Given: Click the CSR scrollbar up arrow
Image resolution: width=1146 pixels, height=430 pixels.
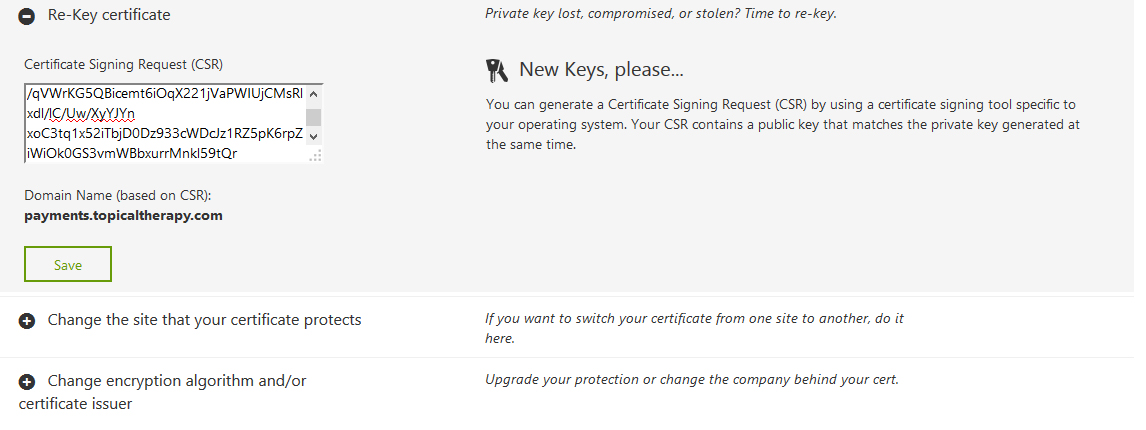Looking at the screenshot, I should click(314, 94).
